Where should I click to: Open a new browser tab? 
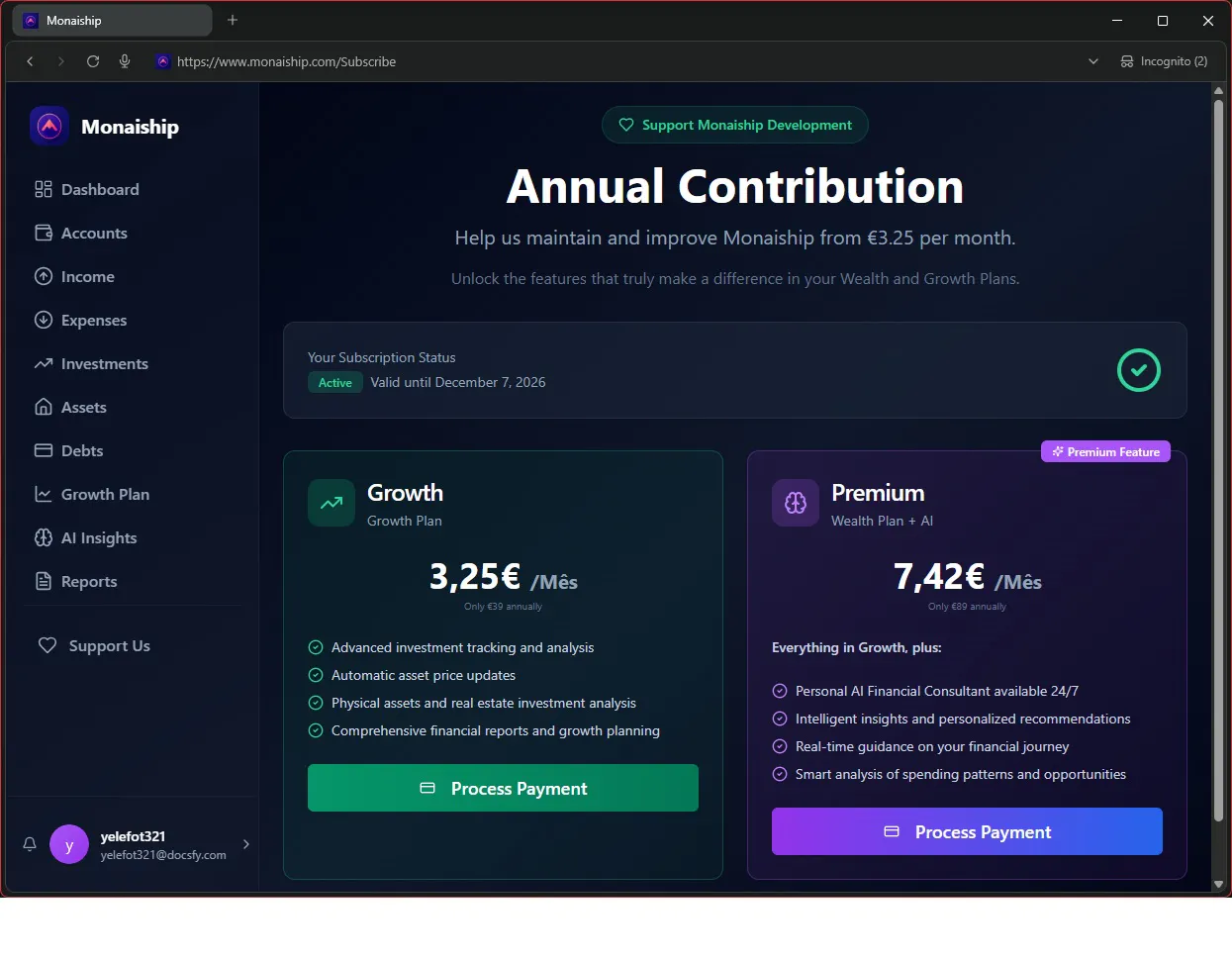click(x=233, y=20)
